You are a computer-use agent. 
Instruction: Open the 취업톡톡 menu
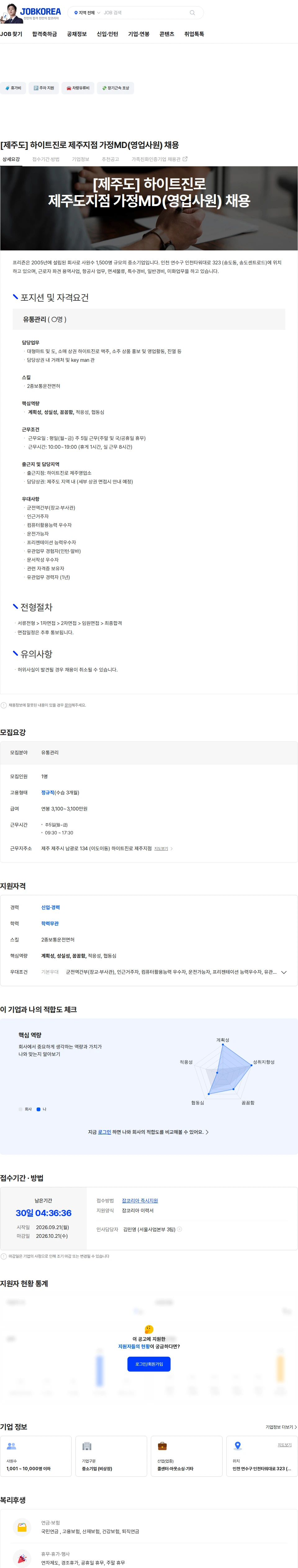click(x=194, y=34)
